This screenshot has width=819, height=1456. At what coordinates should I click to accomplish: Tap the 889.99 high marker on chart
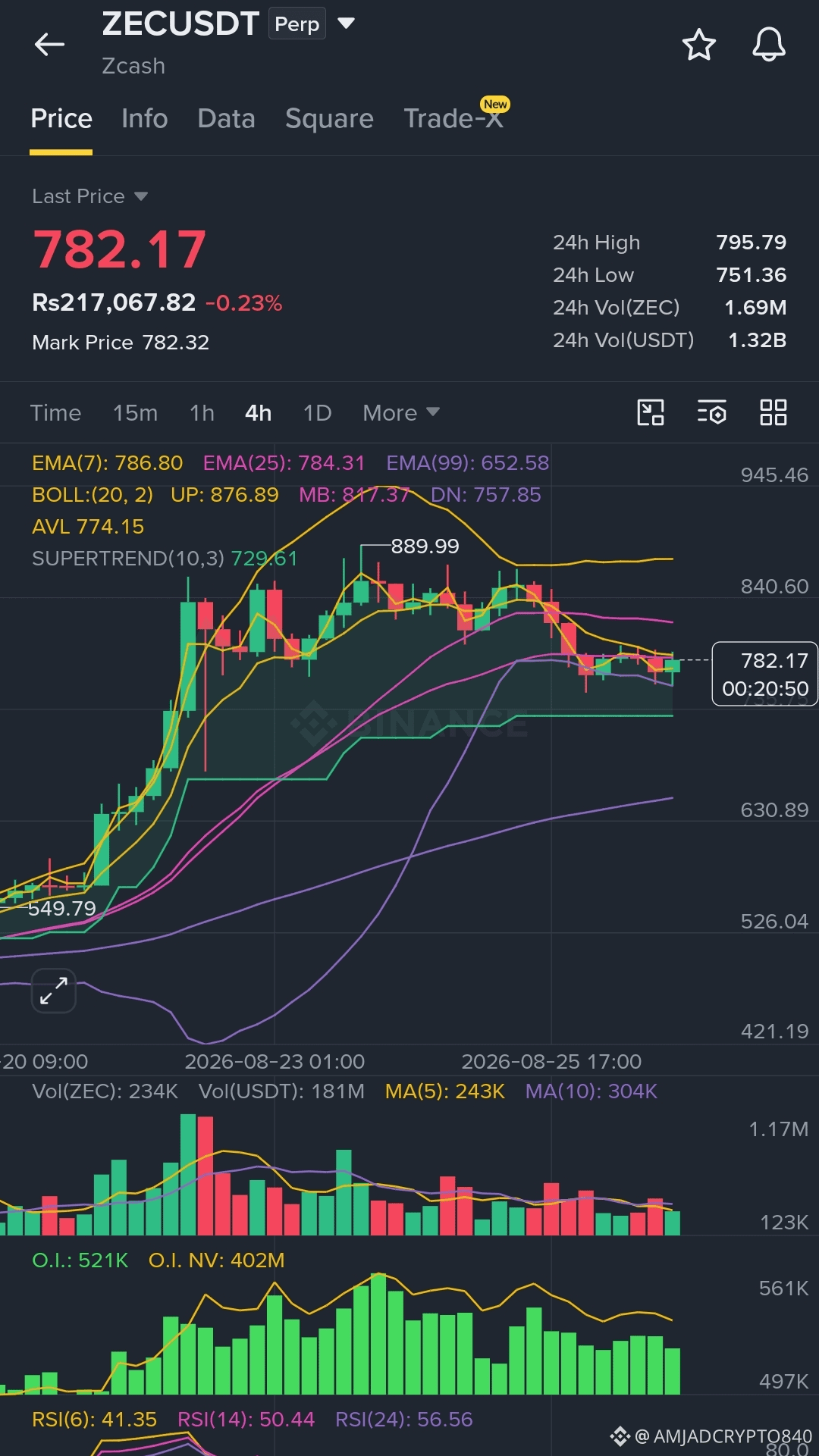pyautogui.click(x=425, y=546)
